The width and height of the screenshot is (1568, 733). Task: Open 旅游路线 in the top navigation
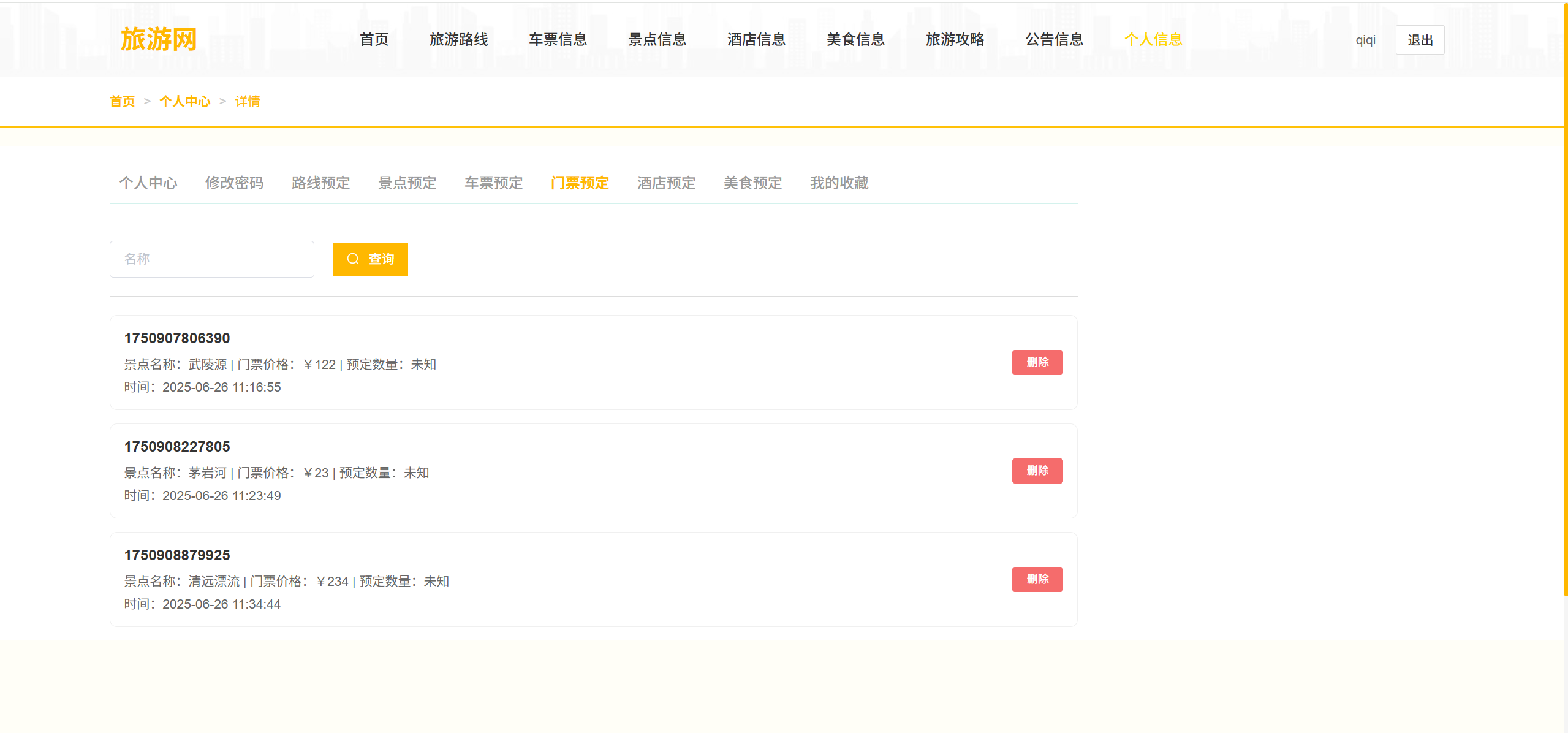point(458,40)
